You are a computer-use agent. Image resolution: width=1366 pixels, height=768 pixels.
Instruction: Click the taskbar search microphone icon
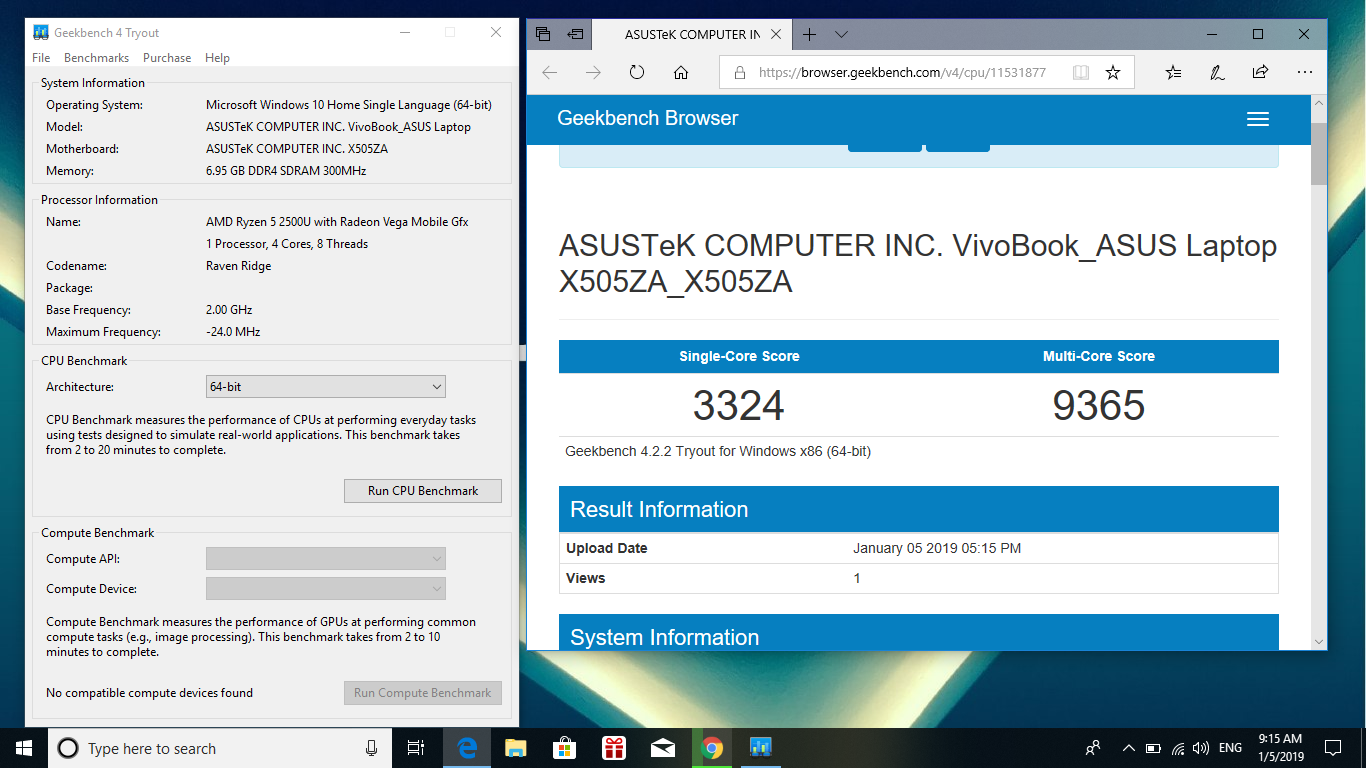pos(372,748)
